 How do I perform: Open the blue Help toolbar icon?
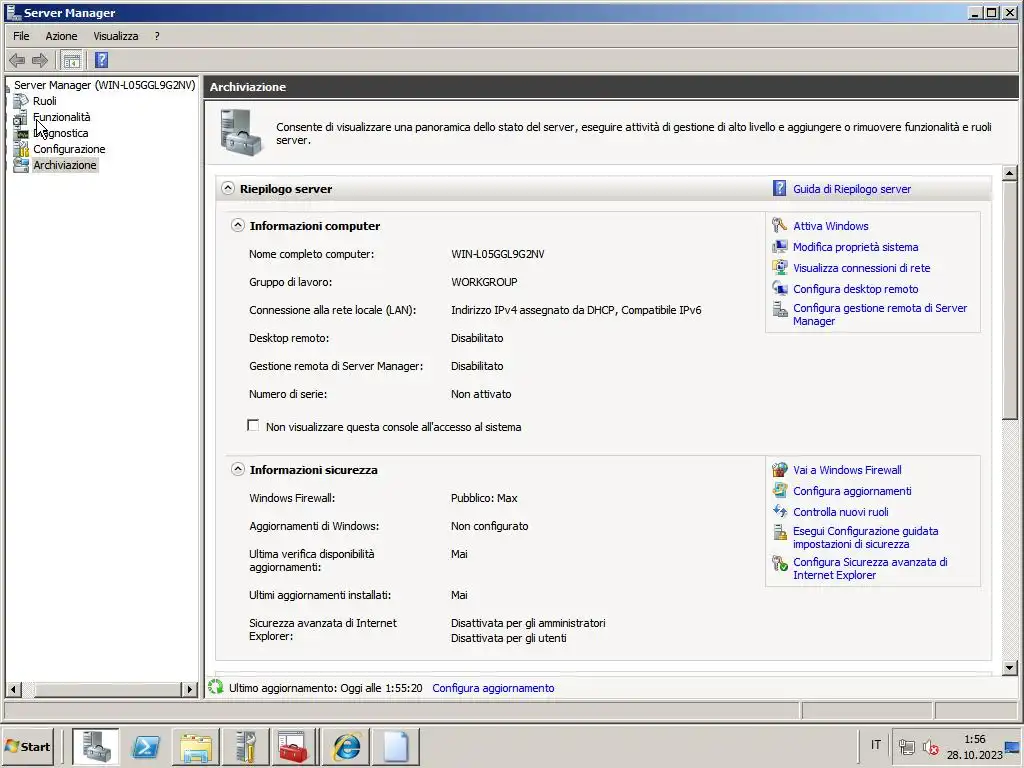(101, 61)
